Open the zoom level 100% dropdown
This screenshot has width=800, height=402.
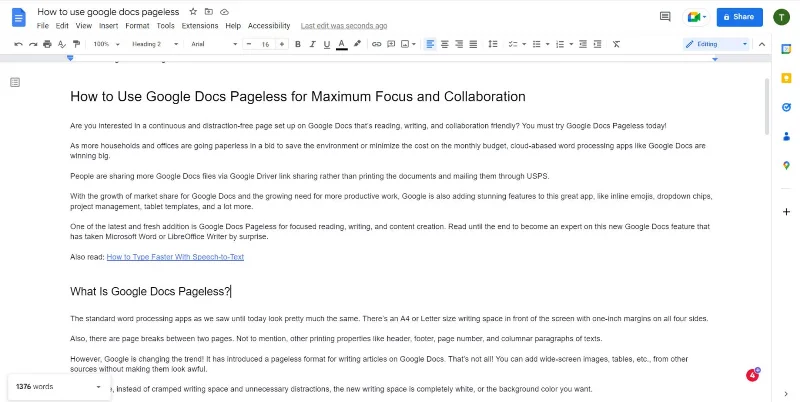click(x=106, y=44)
